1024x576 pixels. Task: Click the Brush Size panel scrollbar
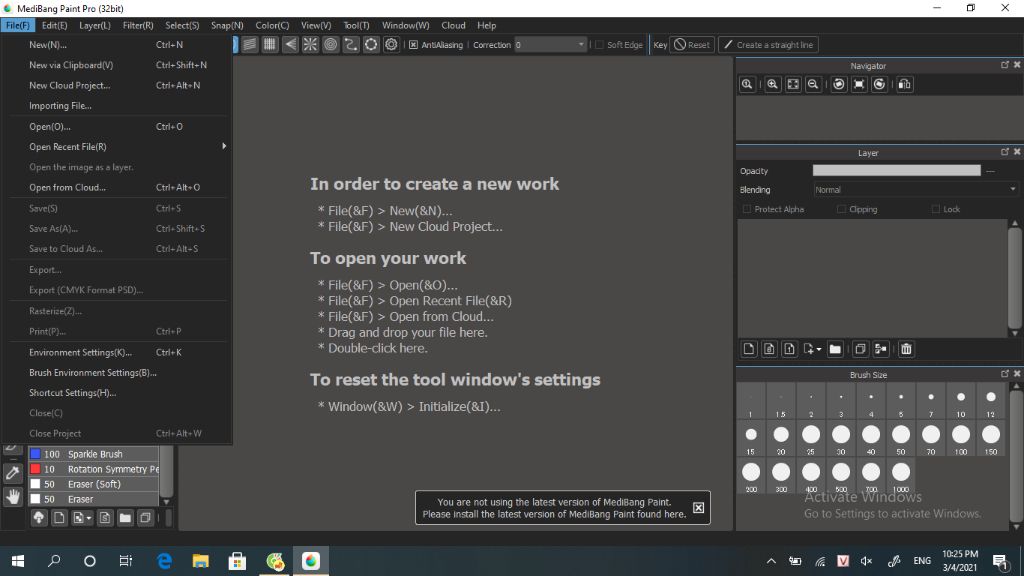click(1016, 456)
